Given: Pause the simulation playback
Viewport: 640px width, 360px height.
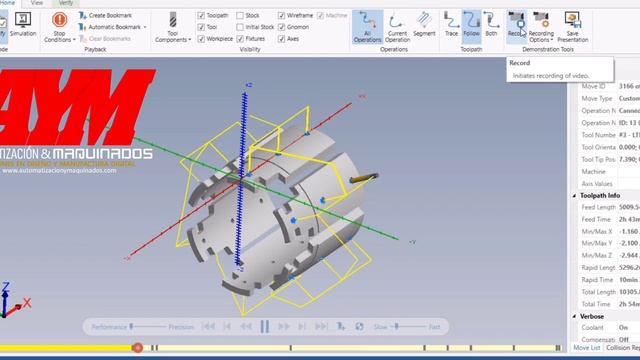Looking at the screenshot, I should pos(264,327).
